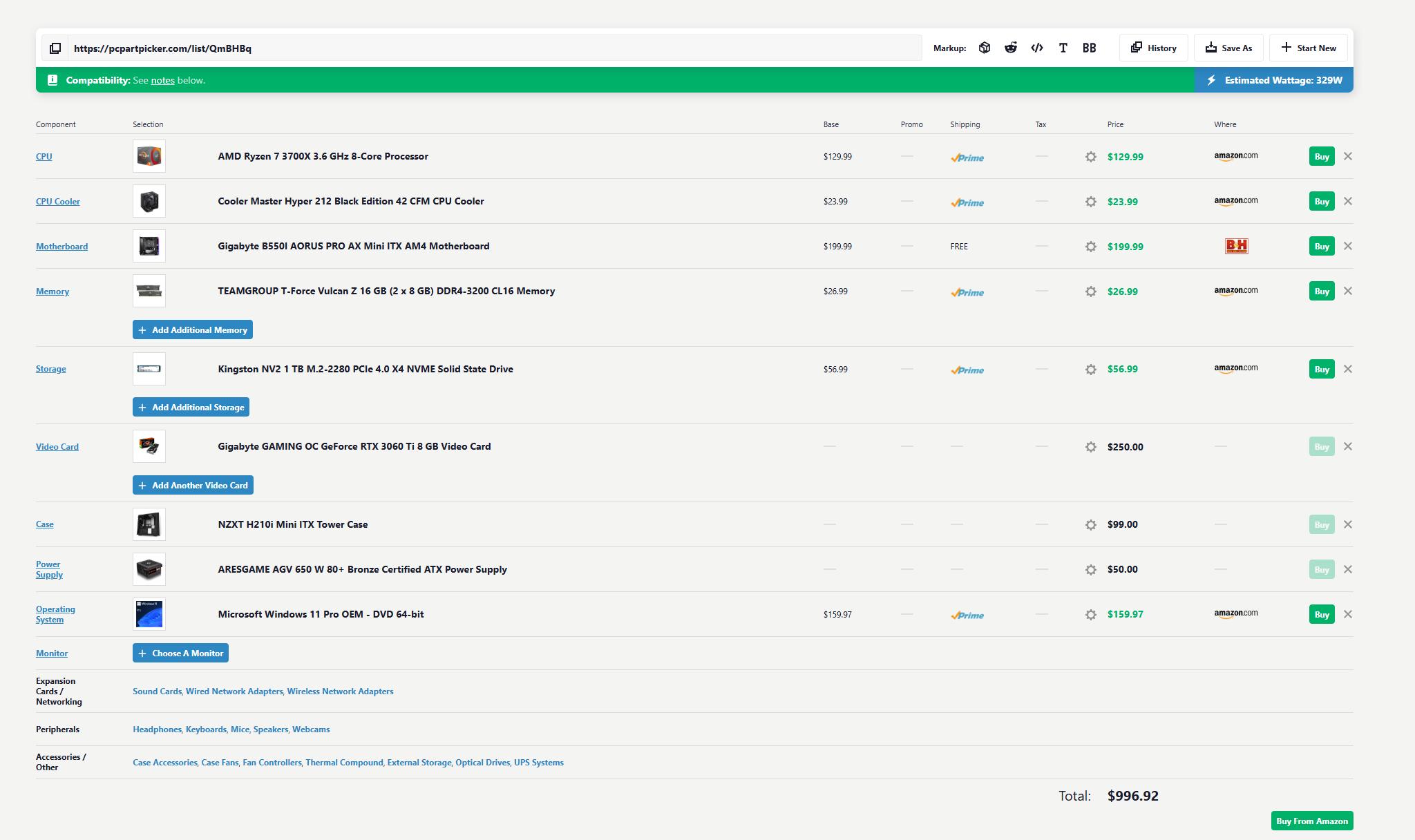
Task: Click the B&H retailer logo for motherboard
Action: click(1236, 246)
